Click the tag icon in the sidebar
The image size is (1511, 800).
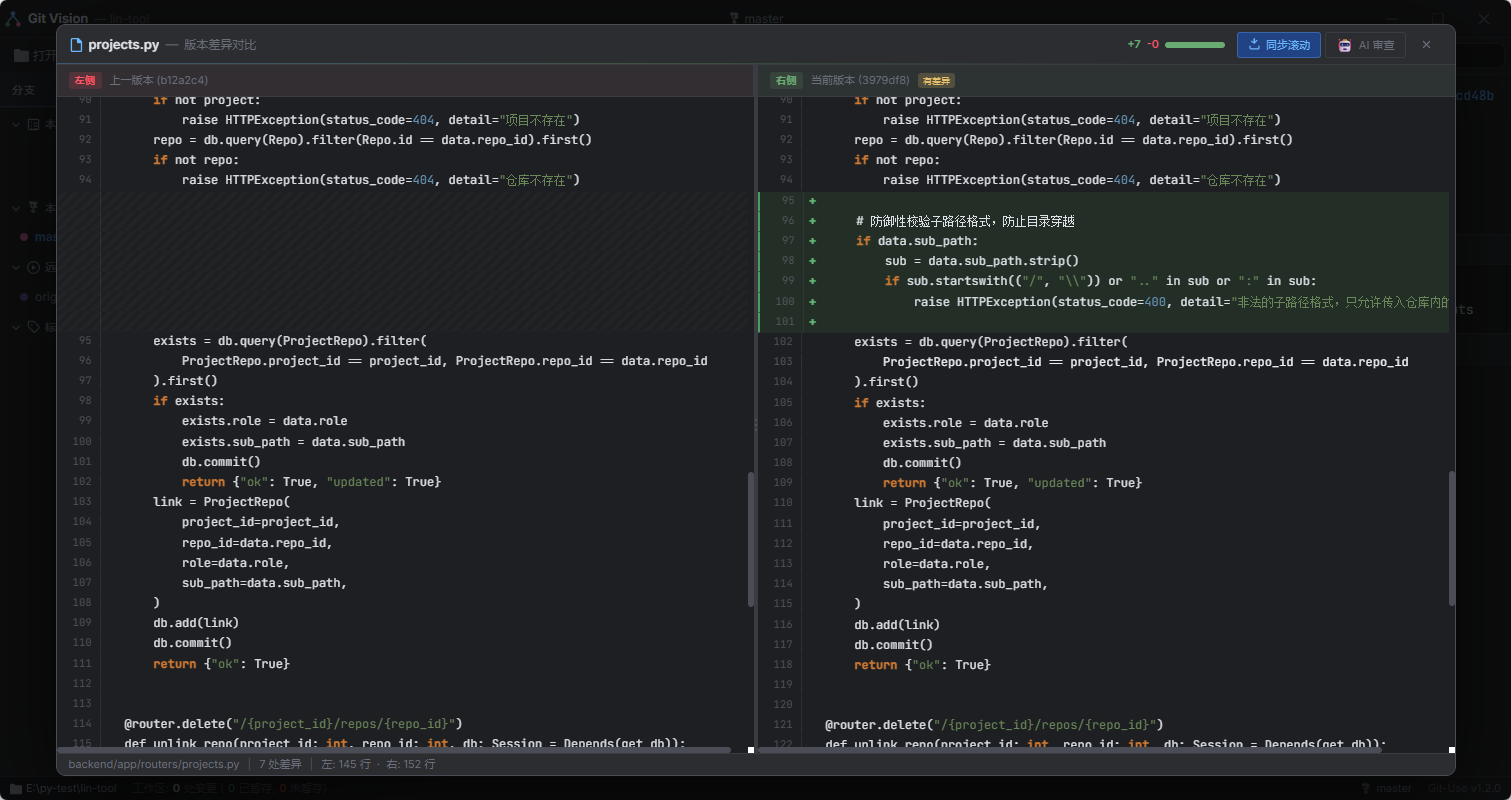34,326
